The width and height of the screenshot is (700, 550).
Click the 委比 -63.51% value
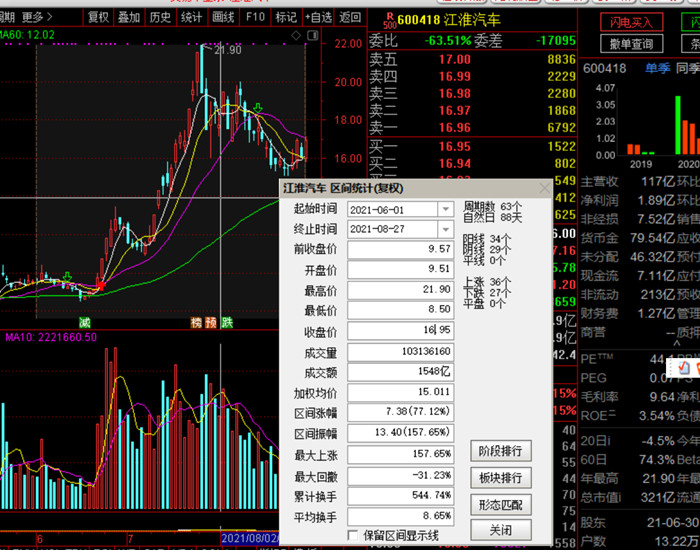point(448,41)
